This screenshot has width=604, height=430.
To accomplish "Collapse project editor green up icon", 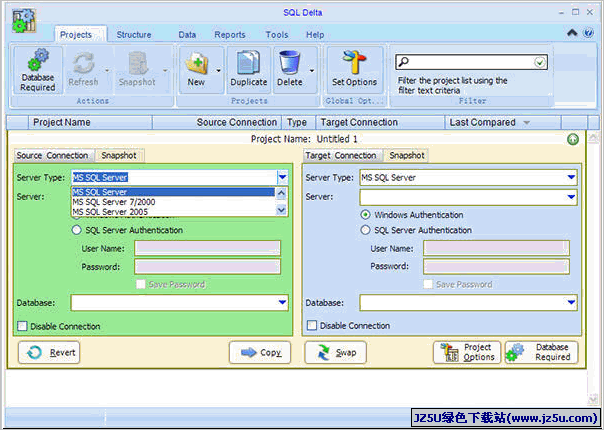I will 573,139.
